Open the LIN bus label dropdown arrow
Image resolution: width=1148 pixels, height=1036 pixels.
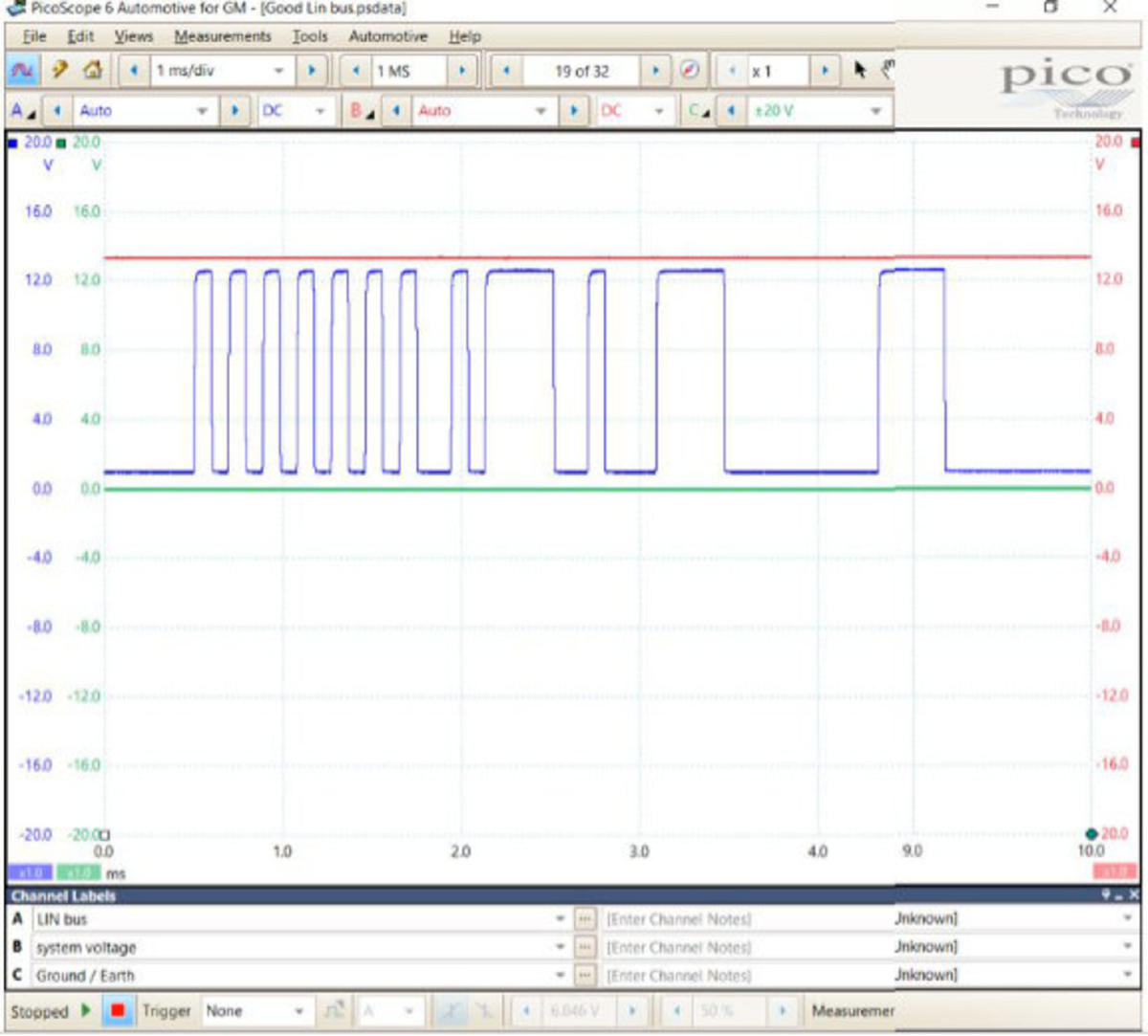(560, 919)
